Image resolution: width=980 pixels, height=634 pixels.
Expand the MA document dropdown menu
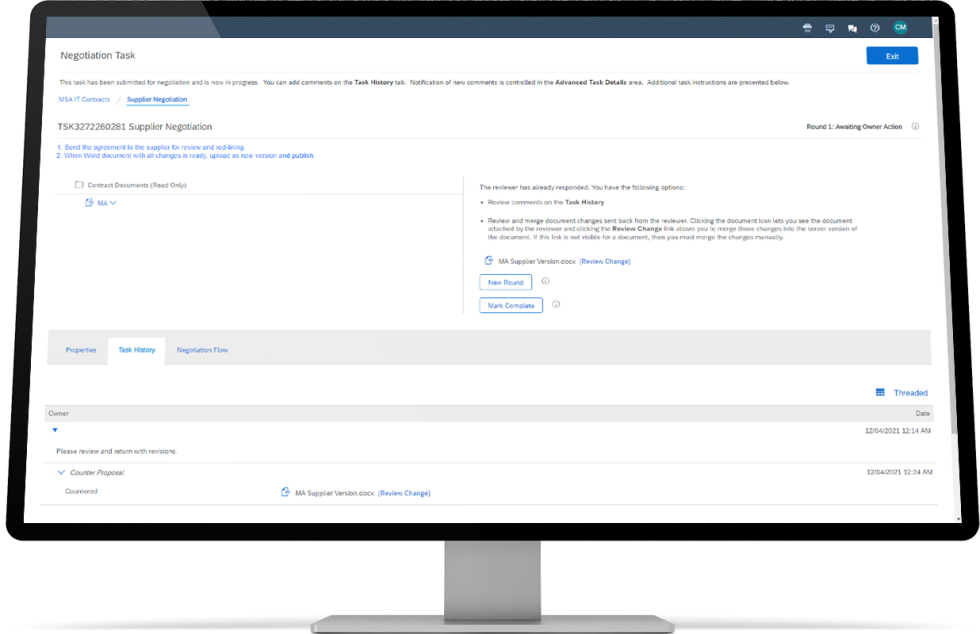tap(113, 203)
